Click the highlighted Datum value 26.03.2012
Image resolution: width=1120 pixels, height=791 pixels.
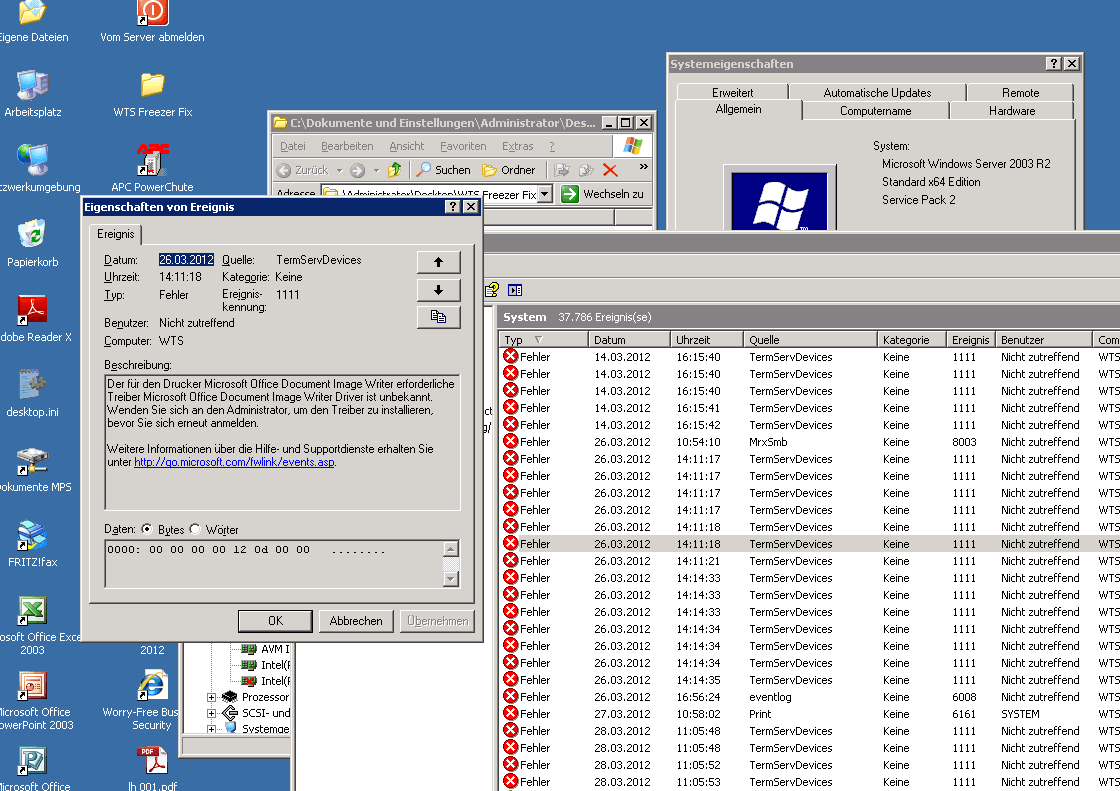point(186,260)
